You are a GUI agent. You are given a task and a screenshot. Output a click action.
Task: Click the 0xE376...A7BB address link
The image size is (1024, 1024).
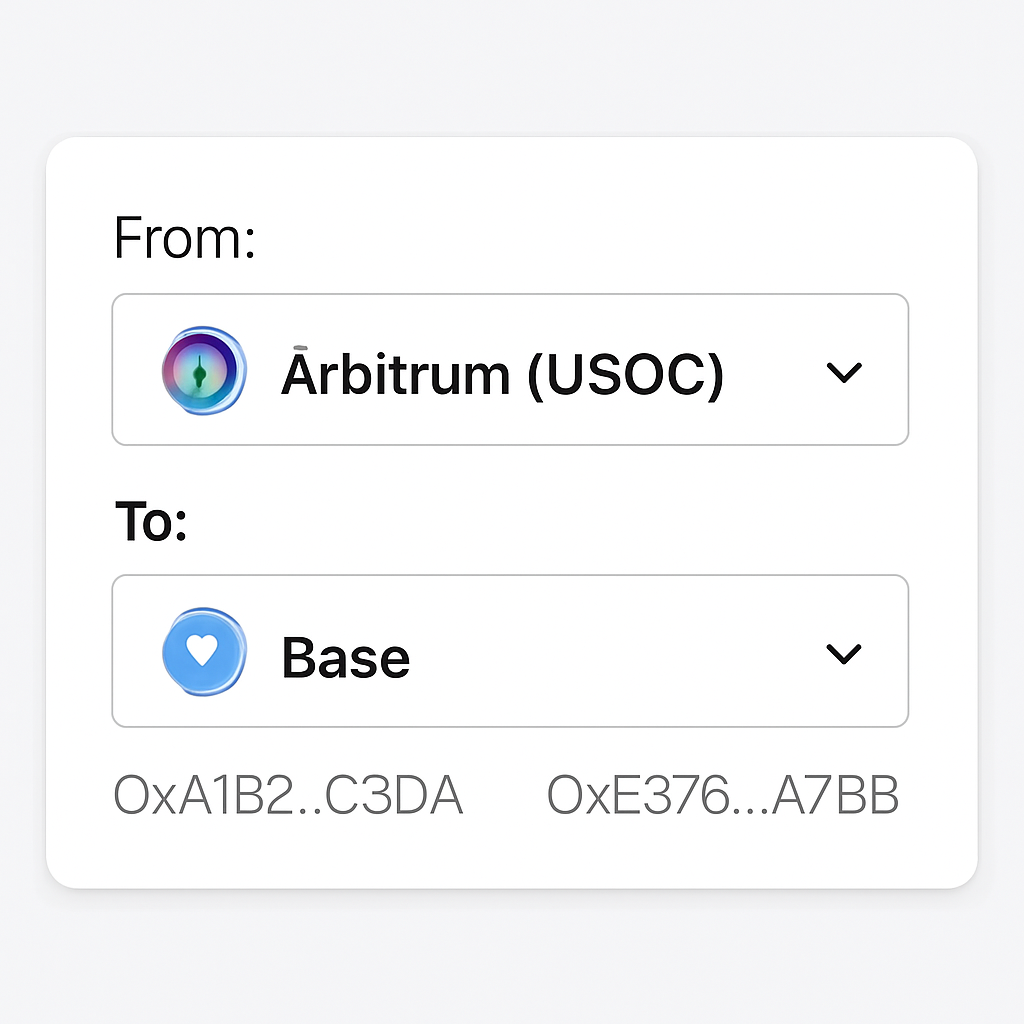pyautogui.click(x=722, y=796)
